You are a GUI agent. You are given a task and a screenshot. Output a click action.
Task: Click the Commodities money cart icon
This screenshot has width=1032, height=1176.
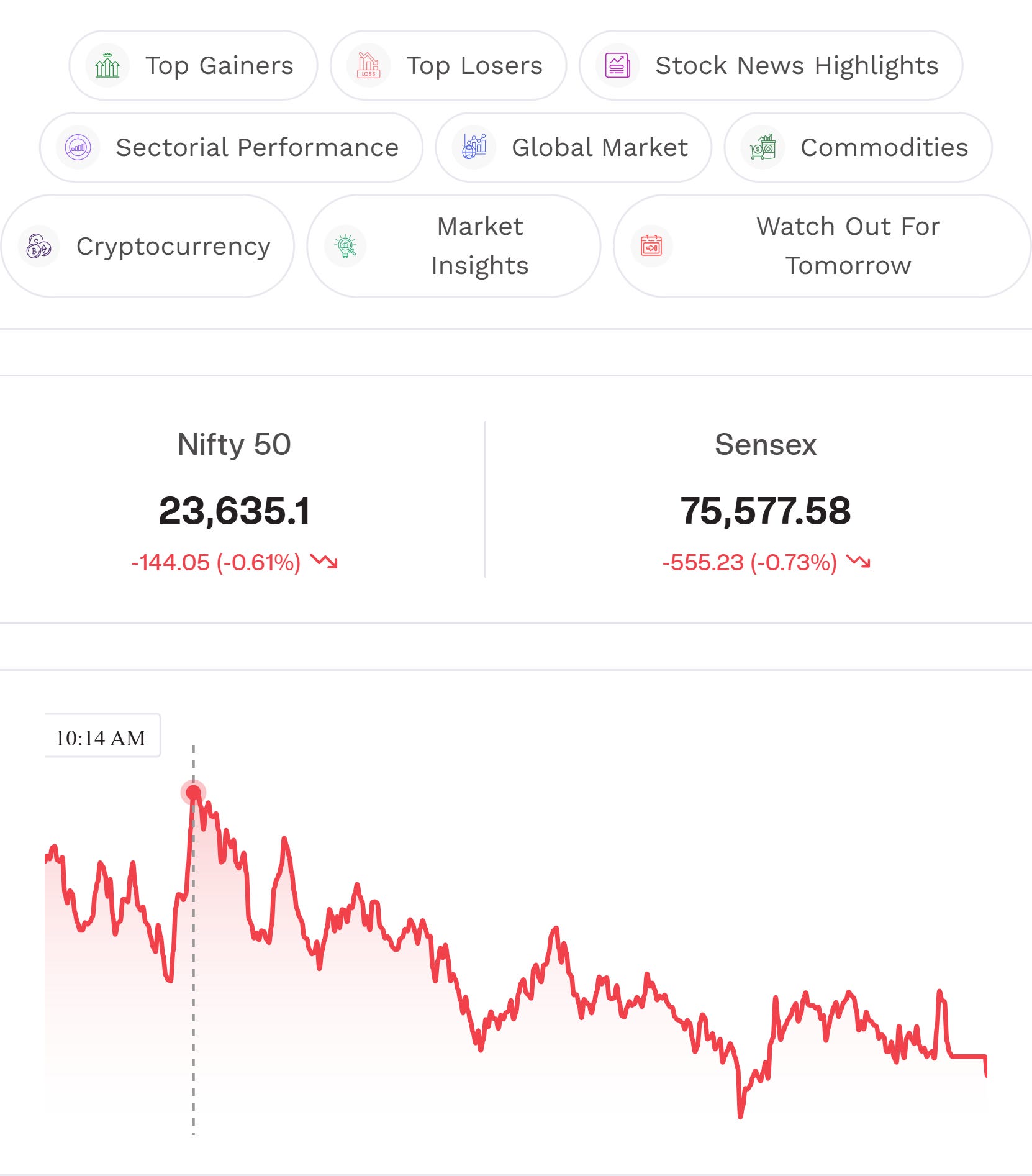[763, 147]
